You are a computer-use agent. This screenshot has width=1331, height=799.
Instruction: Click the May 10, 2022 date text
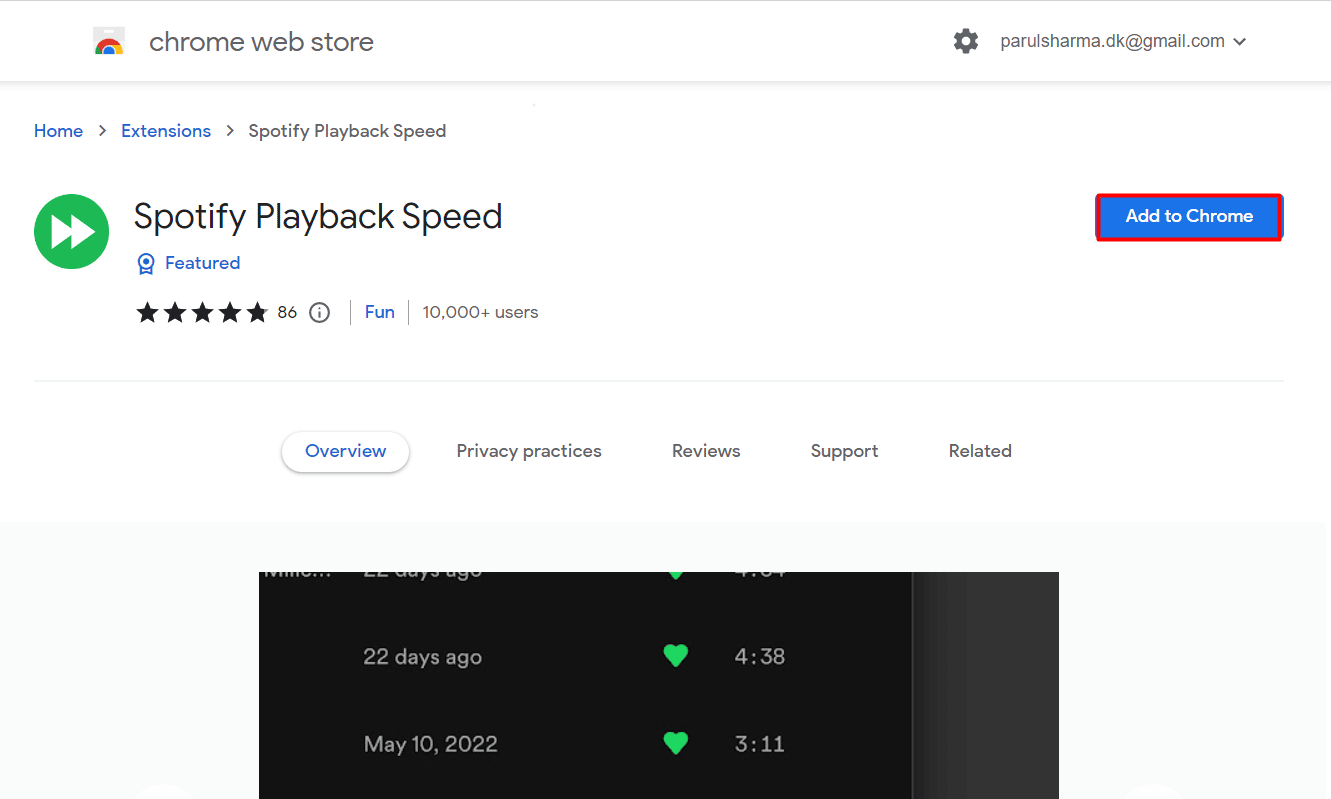(431, 744)
